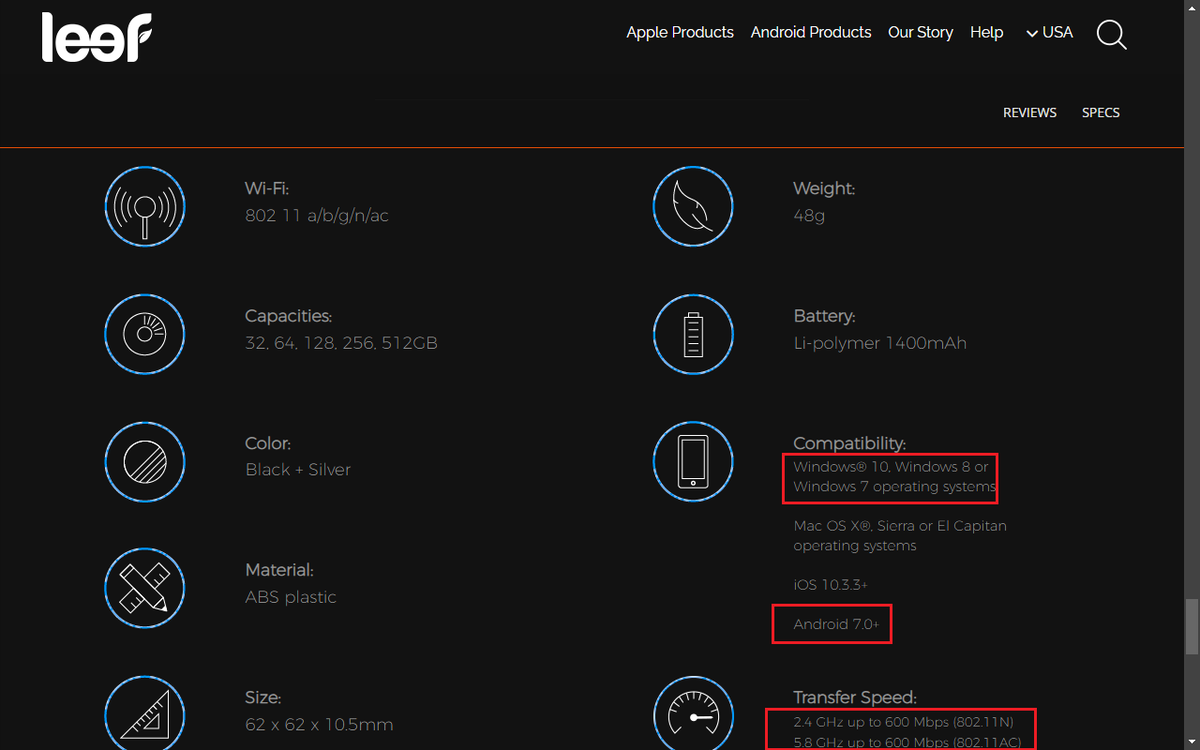The image size is (1200, 750).
Task: Click the Color striped circle icon
Action: 145,462
